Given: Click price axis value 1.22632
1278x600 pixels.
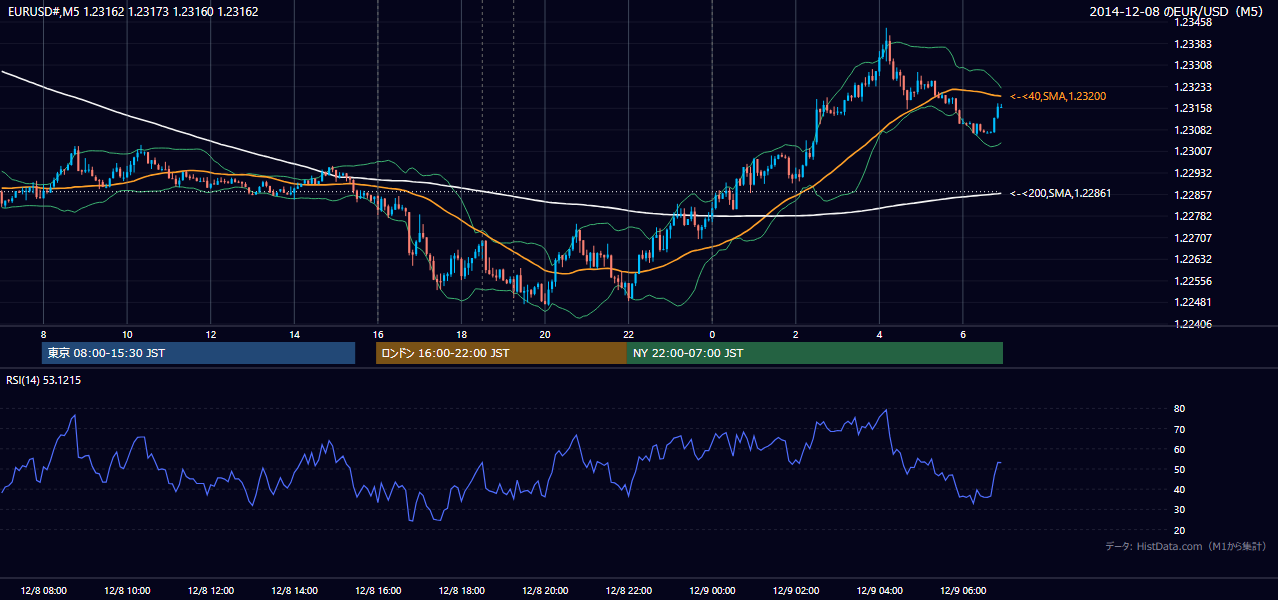Looking at the screenshot, I should click(1193, 259).
